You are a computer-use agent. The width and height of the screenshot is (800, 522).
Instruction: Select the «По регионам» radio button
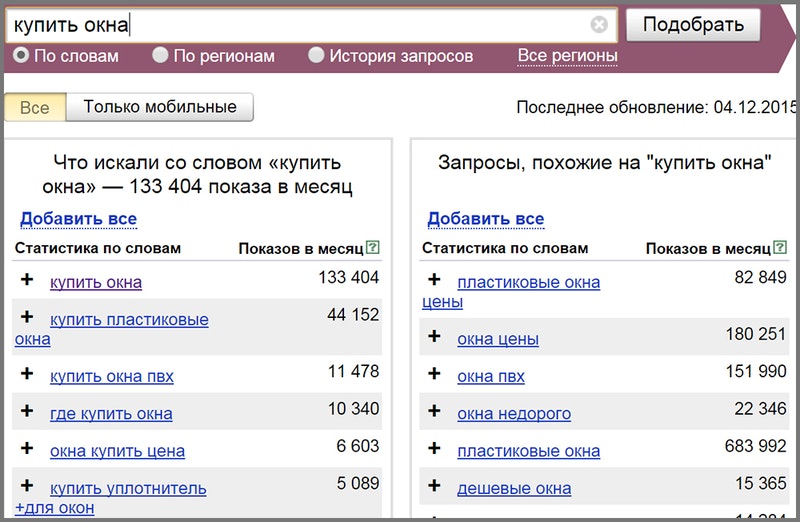tap(160, 56)
